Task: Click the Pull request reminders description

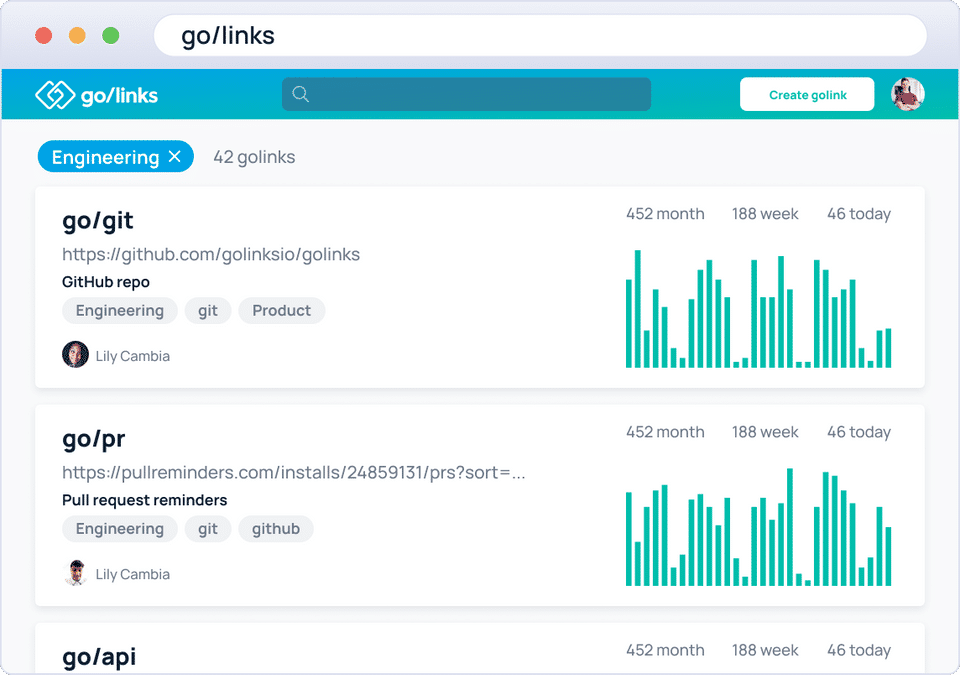Action: pos(144,500)
